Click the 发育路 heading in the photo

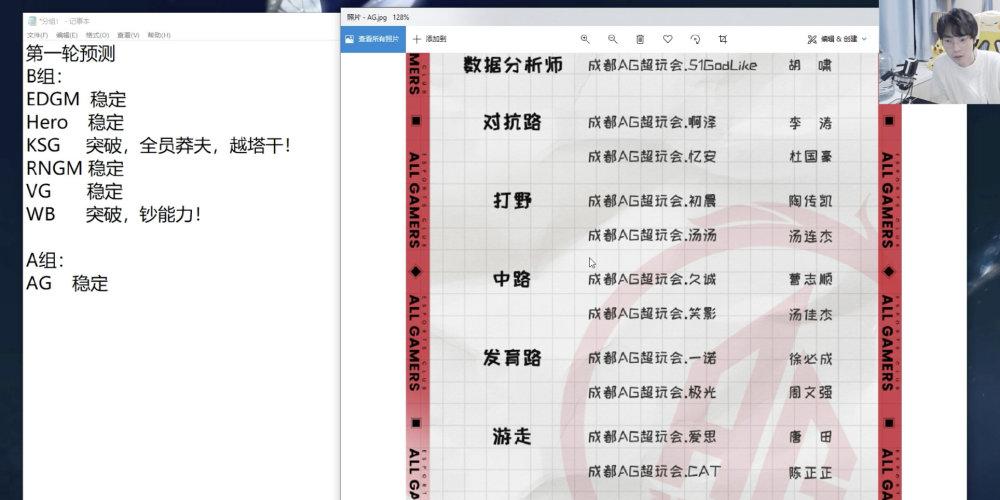[x=512, y=358]
